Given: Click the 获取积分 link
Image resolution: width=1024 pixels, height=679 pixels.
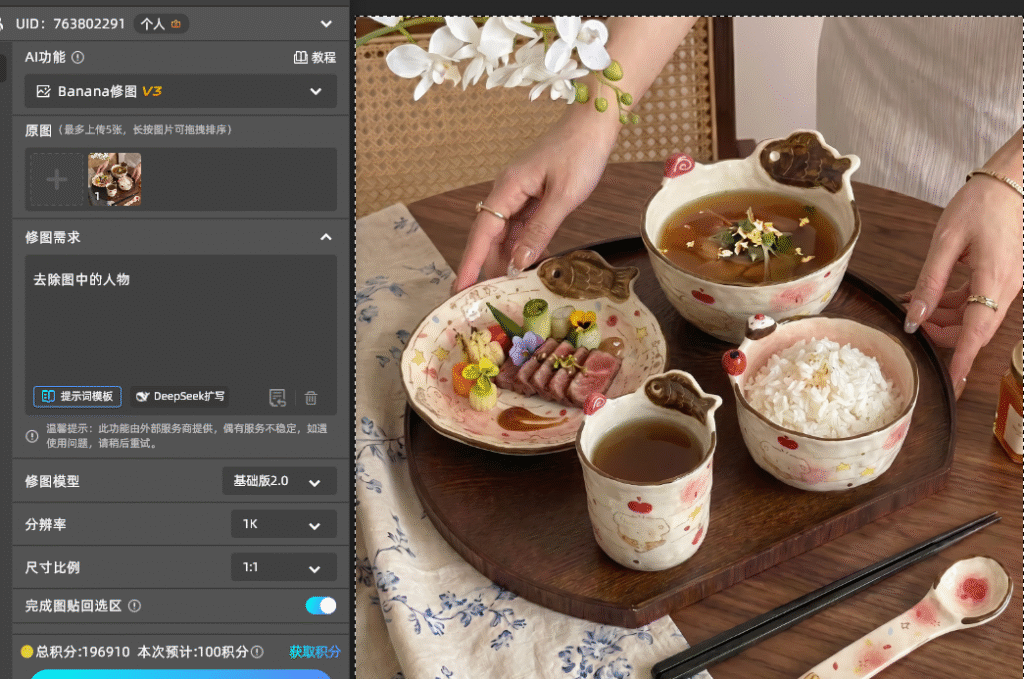Looking at the screenshot, I should click(x=315, y=652).
